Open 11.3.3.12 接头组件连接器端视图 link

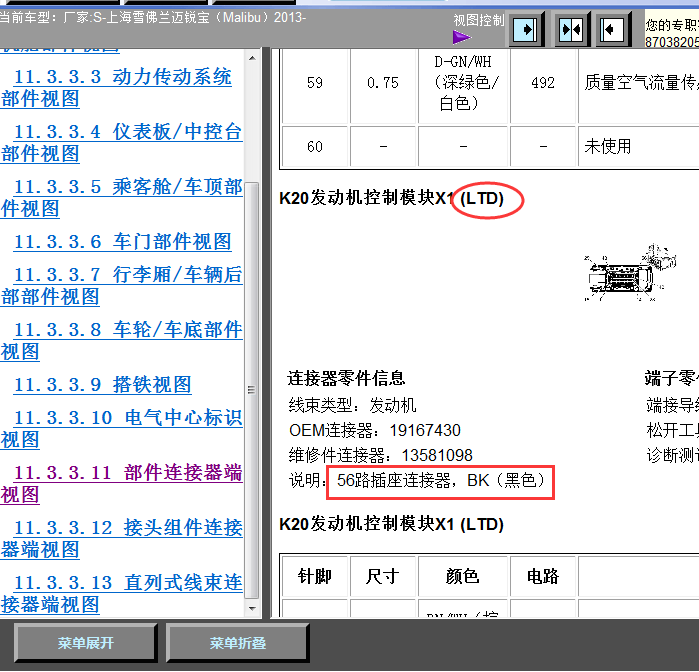point(122,539)
